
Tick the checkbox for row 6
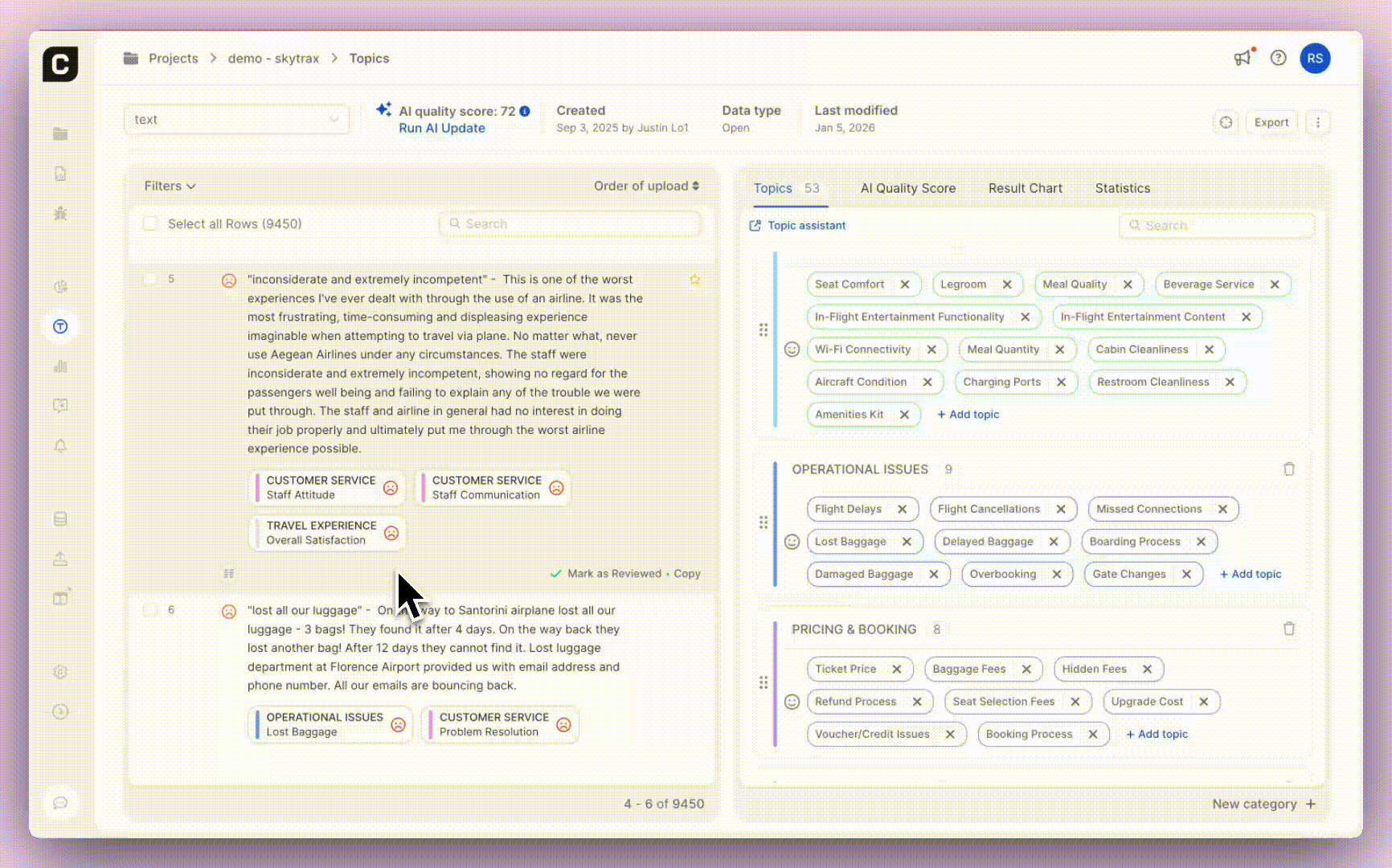point(150,610)
